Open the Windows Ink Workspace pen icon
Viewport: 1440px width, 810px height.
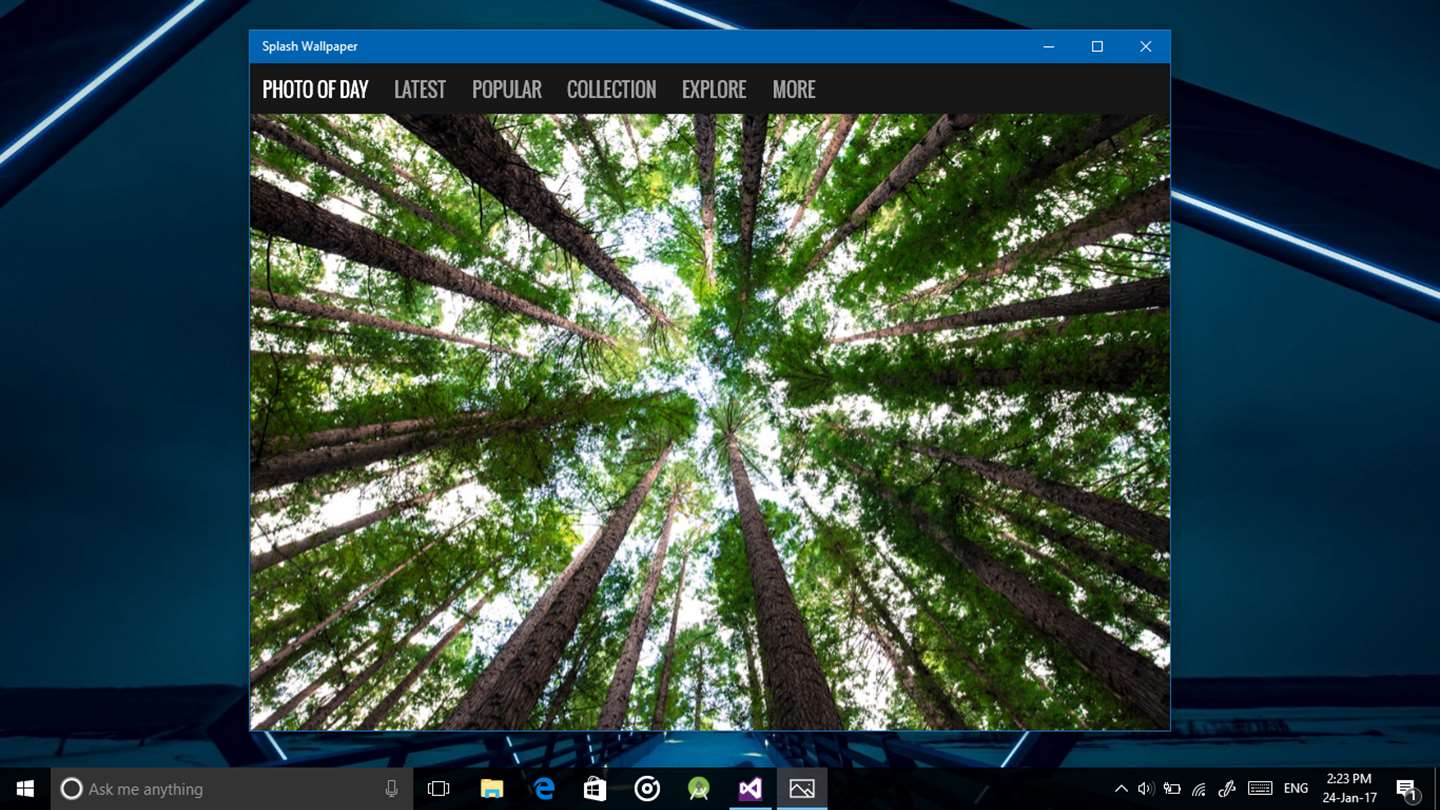[1227, 789]
